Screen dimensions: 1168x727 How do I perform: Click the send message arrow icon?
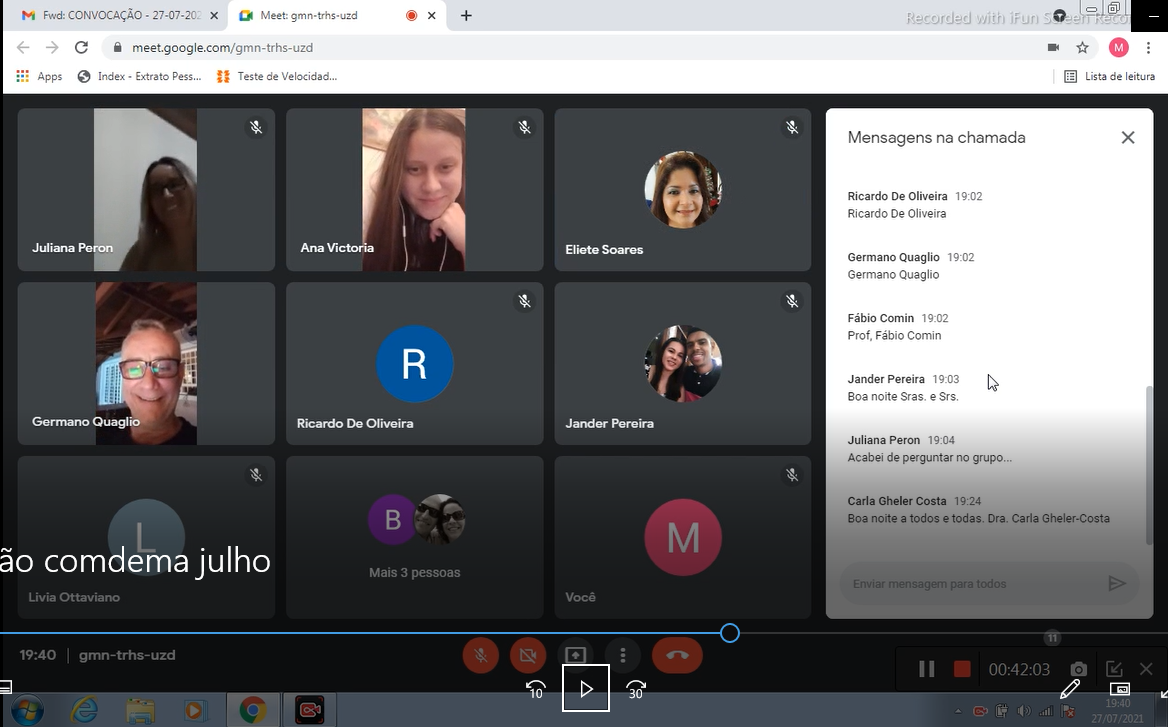[1117, 584]
